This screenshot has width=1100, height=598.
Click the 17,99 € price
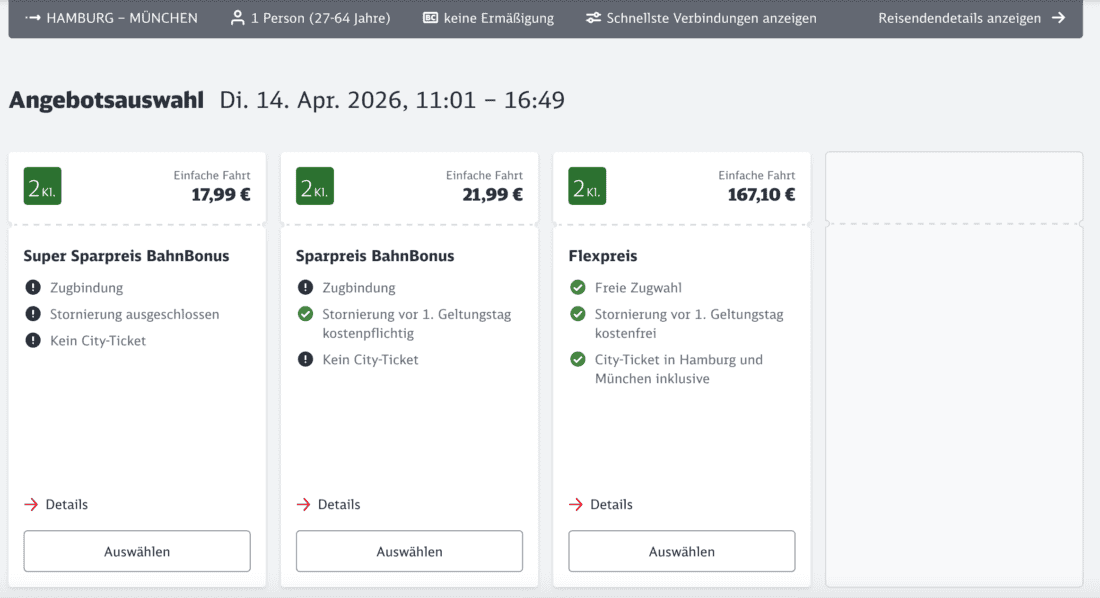(x=221, y=194)
